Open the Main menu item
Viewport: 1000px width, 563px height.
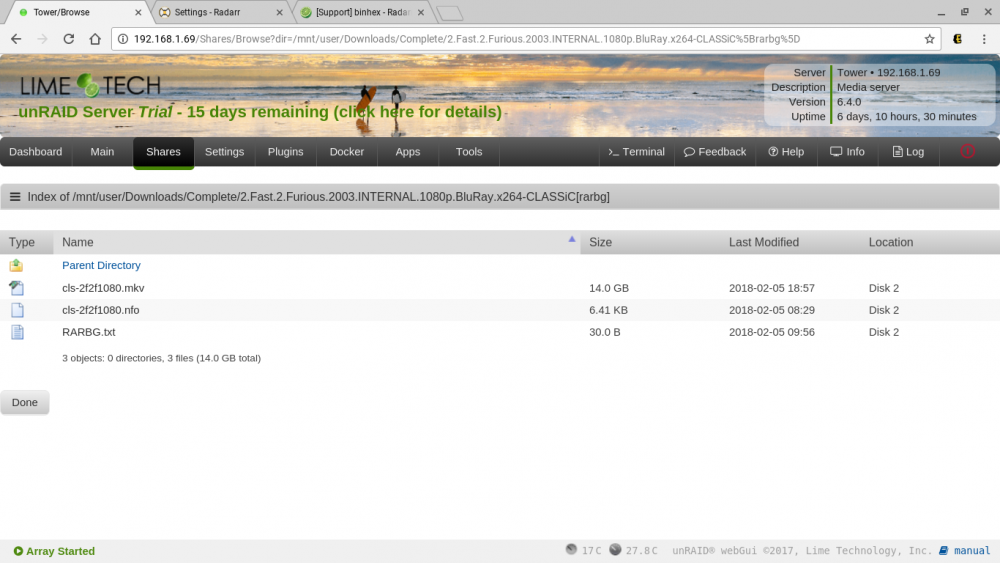coord(102,152)
